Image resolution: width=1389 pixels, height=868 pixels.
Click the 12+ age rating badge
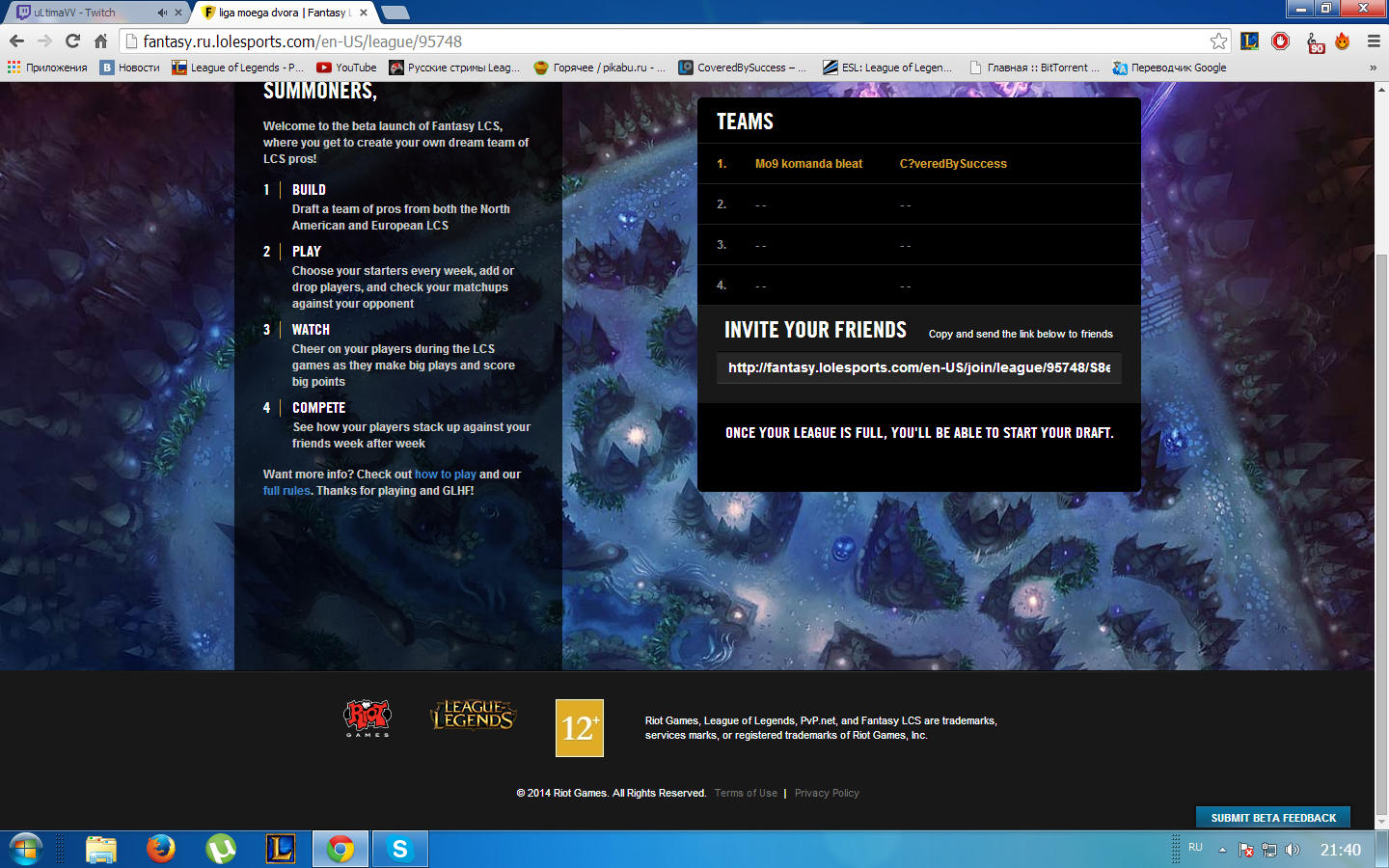[580, 728]
